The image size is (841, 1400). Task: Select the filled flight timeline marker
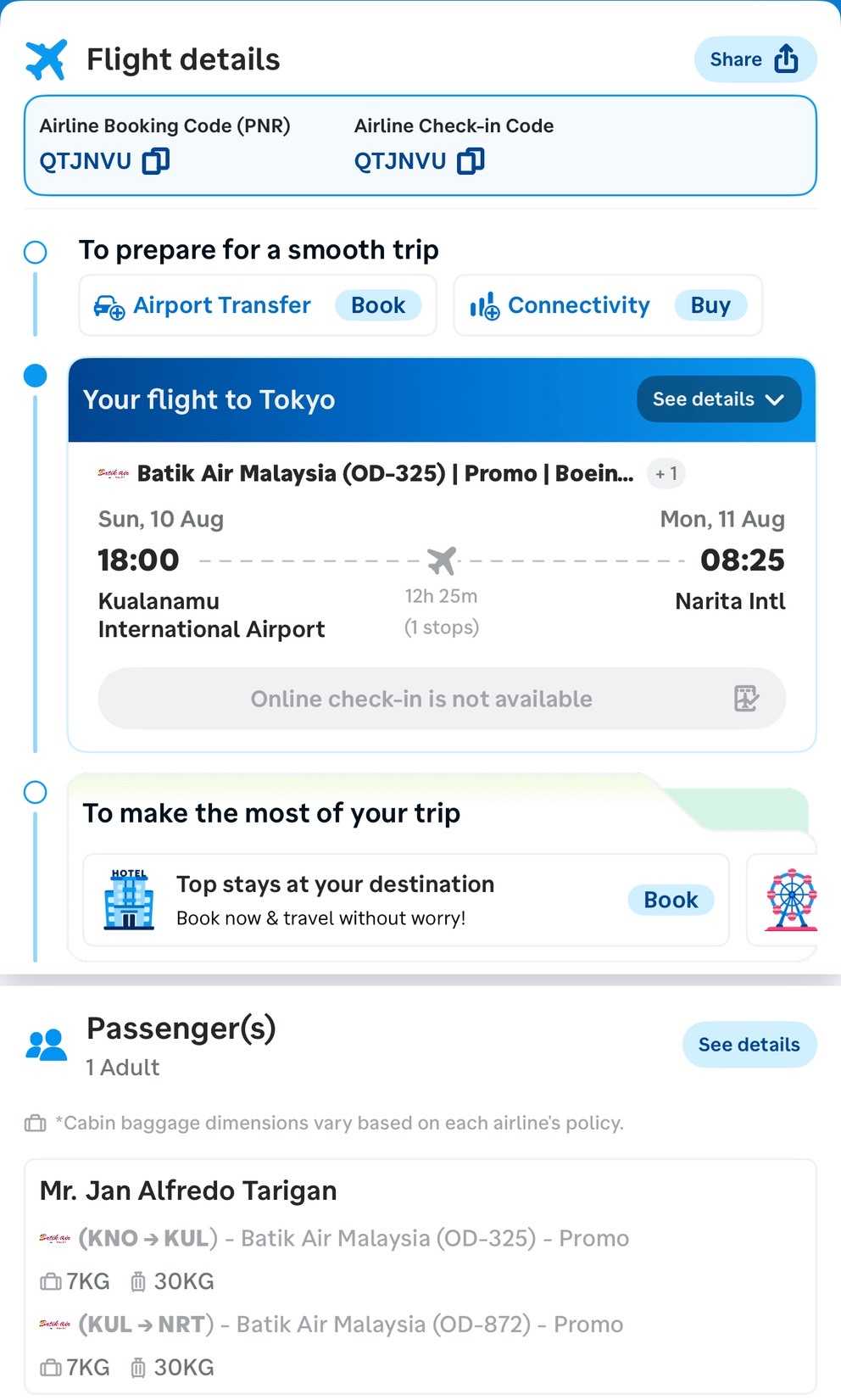coord(36,376)
